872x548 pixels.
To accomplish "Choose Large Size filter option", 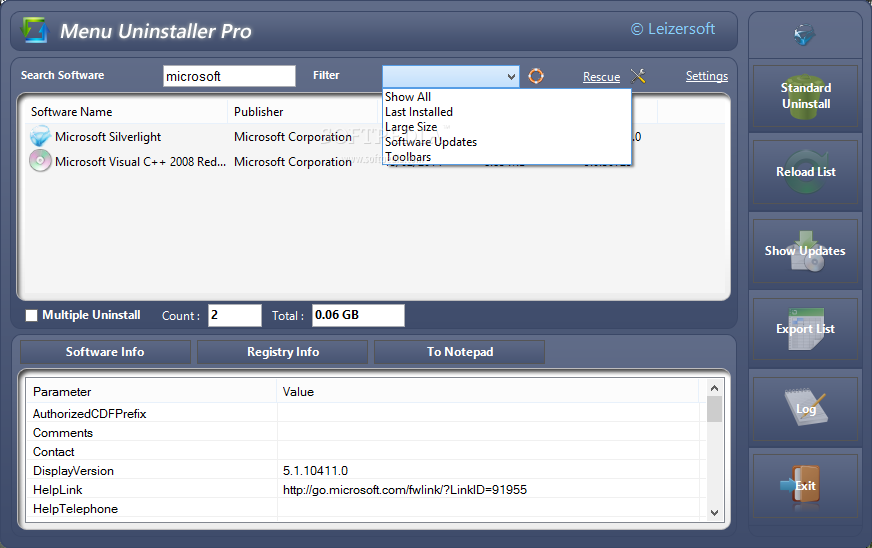I will pyautogui.click(x=507, y=127).
